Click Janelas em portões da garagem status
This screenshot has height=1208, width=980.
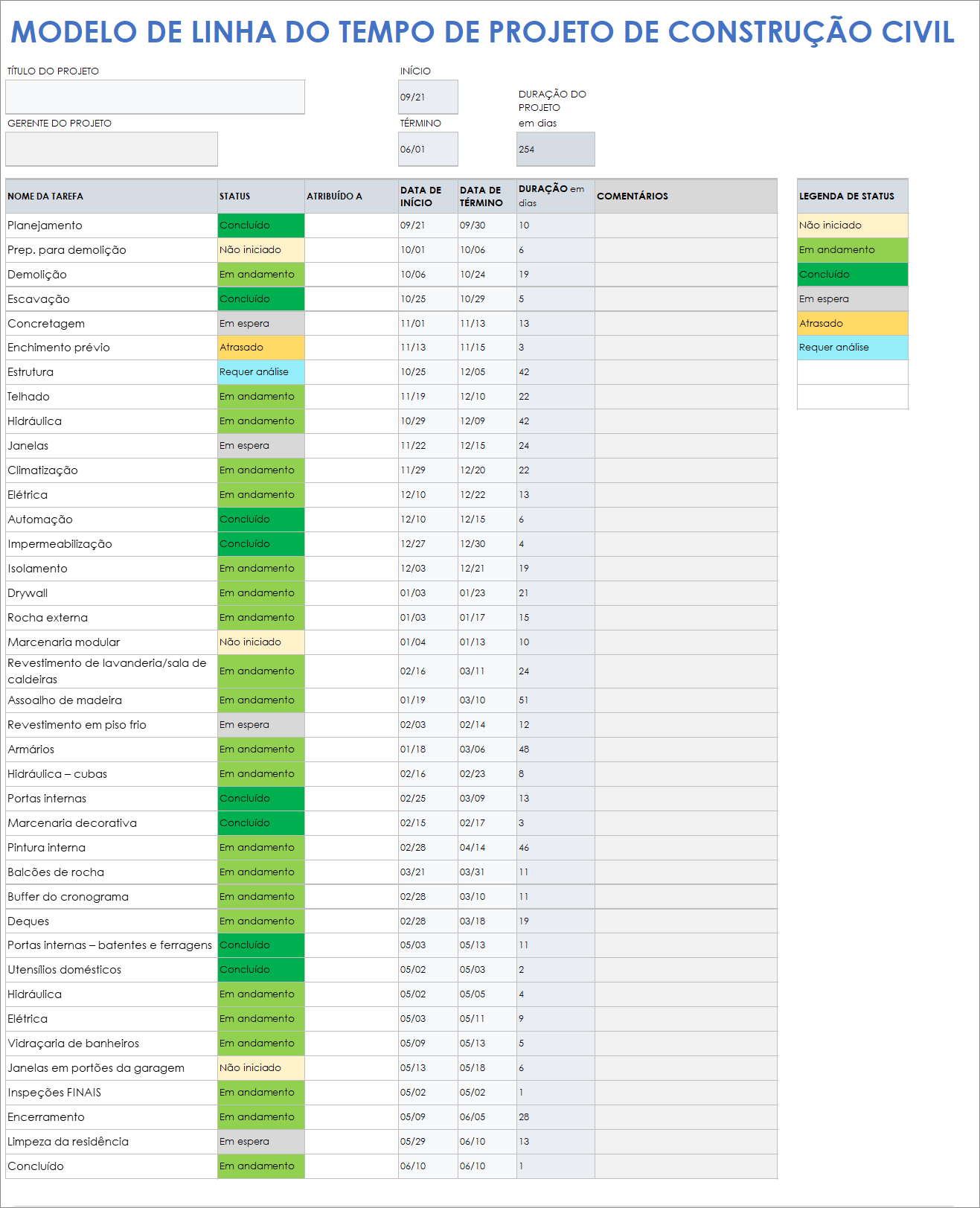pyautogui.click(x=261, y=1068)
